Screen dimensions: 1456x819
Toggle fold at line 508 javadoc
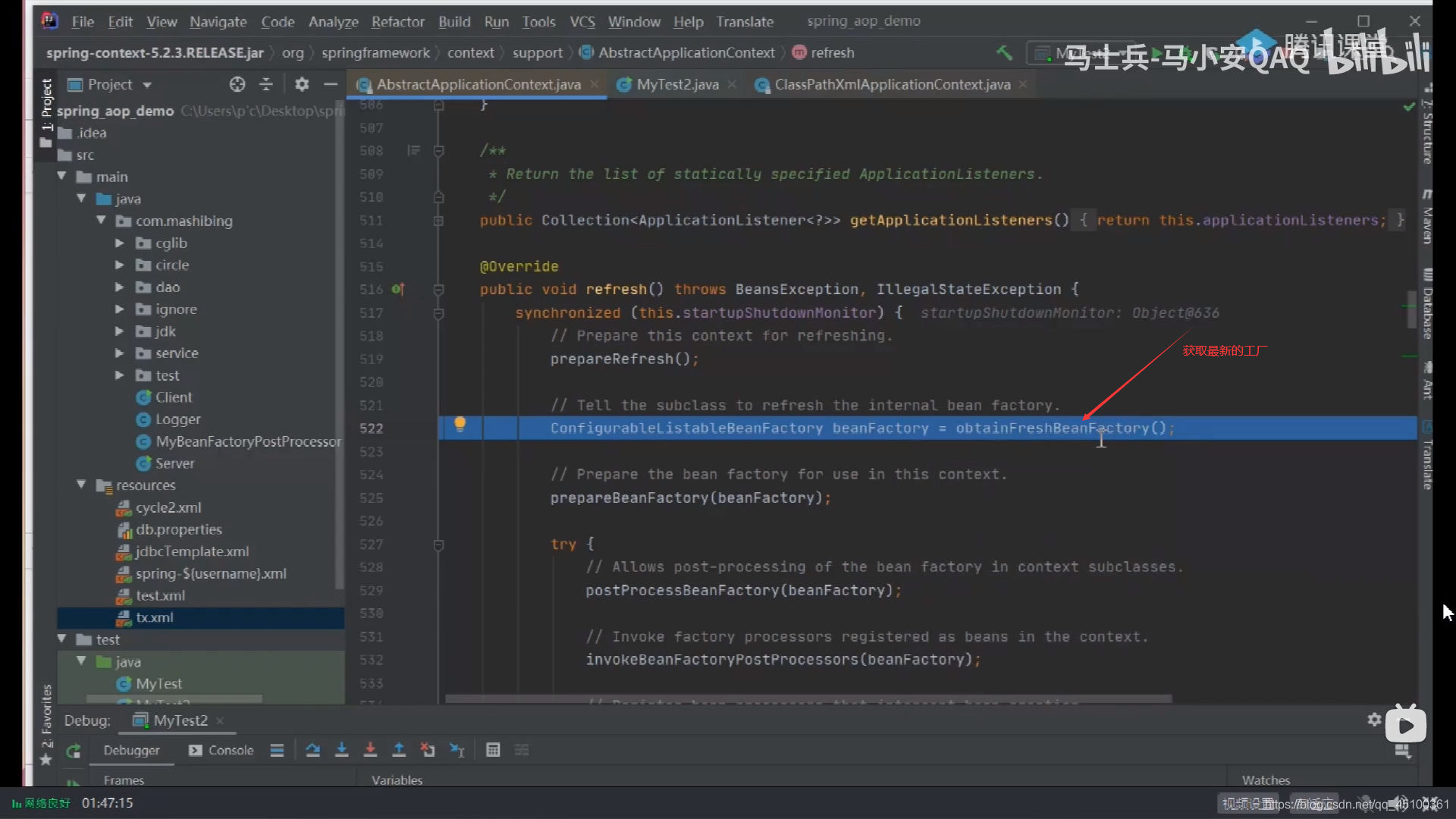[438, 151]
